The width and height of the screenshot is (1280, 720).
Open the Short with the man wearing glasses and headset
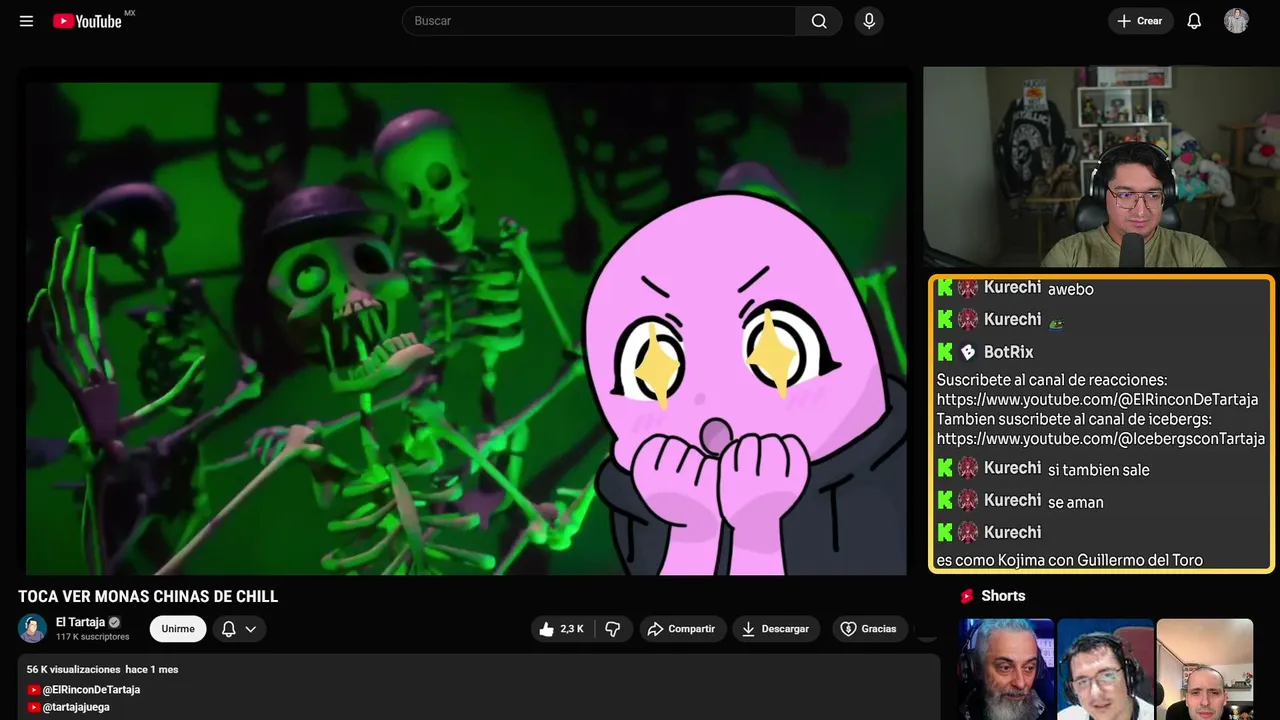coord(1105,669)
